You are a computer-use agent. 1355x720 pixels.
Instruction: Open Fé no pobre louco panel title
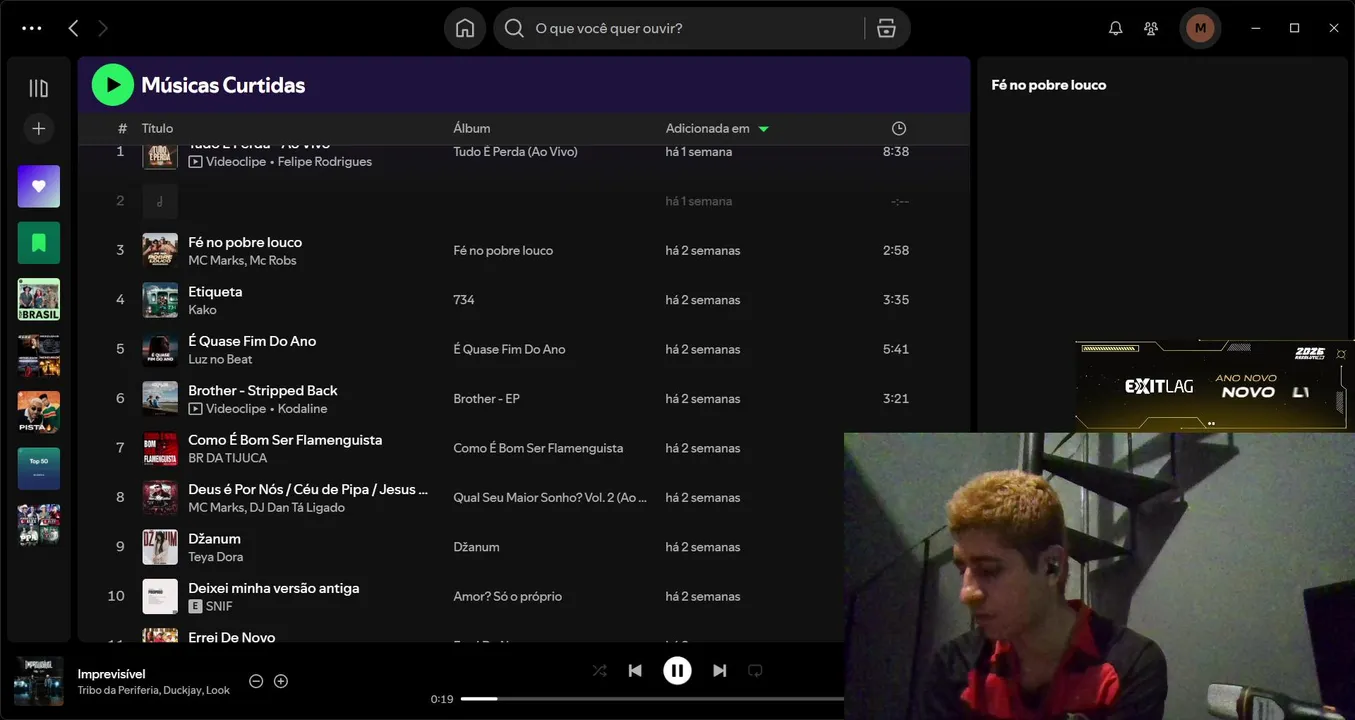point(1049,85)
